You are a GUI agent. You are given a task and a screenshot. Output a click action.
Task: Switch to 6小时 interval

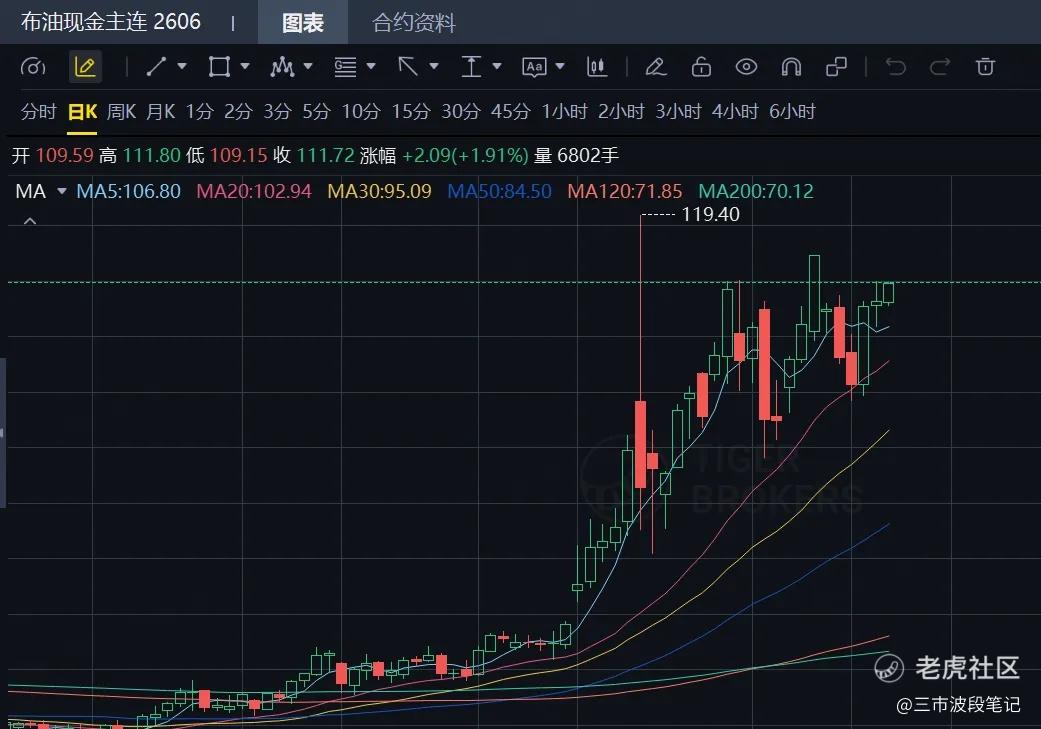(x=792, y=112)
